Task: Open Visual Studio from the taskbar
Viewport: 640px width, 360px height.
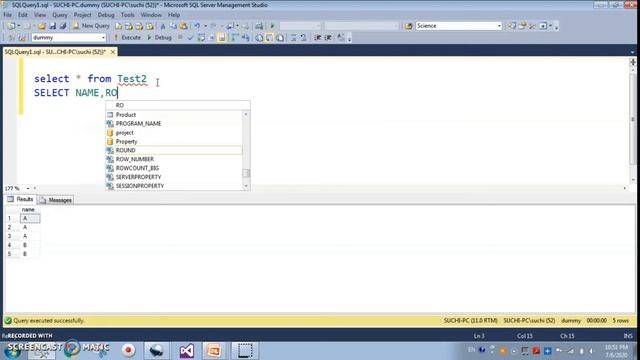Action: click(x=187, y=351)
